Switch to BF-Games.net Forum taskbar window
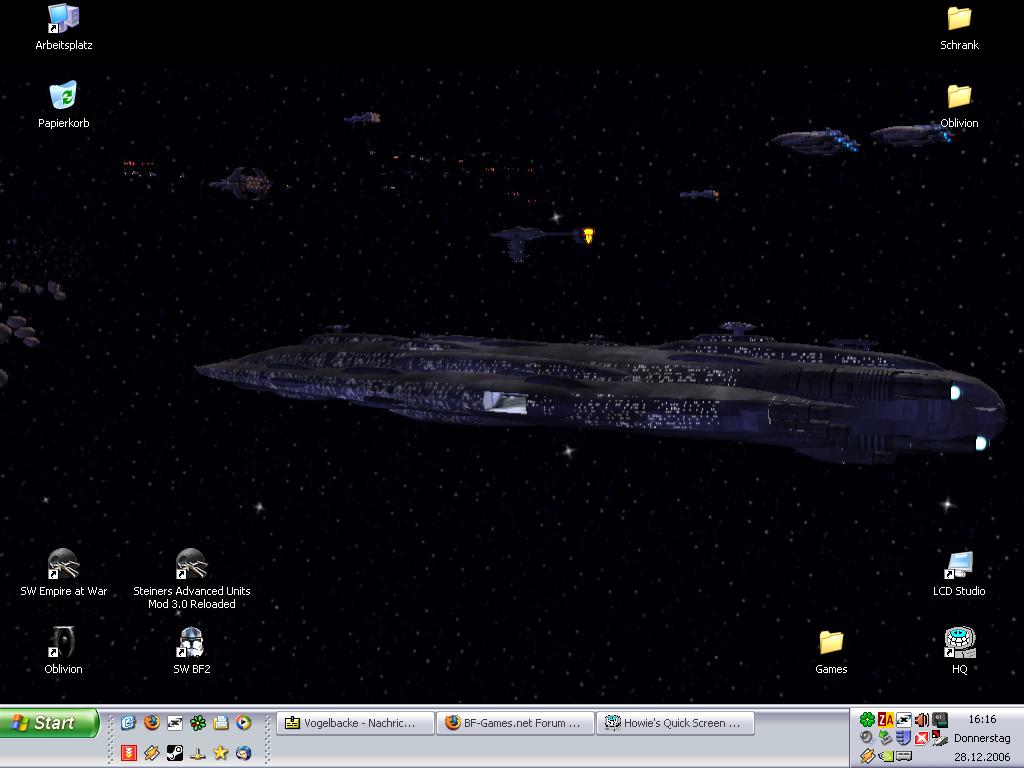1024x768 pixels. tap(515, 723)
